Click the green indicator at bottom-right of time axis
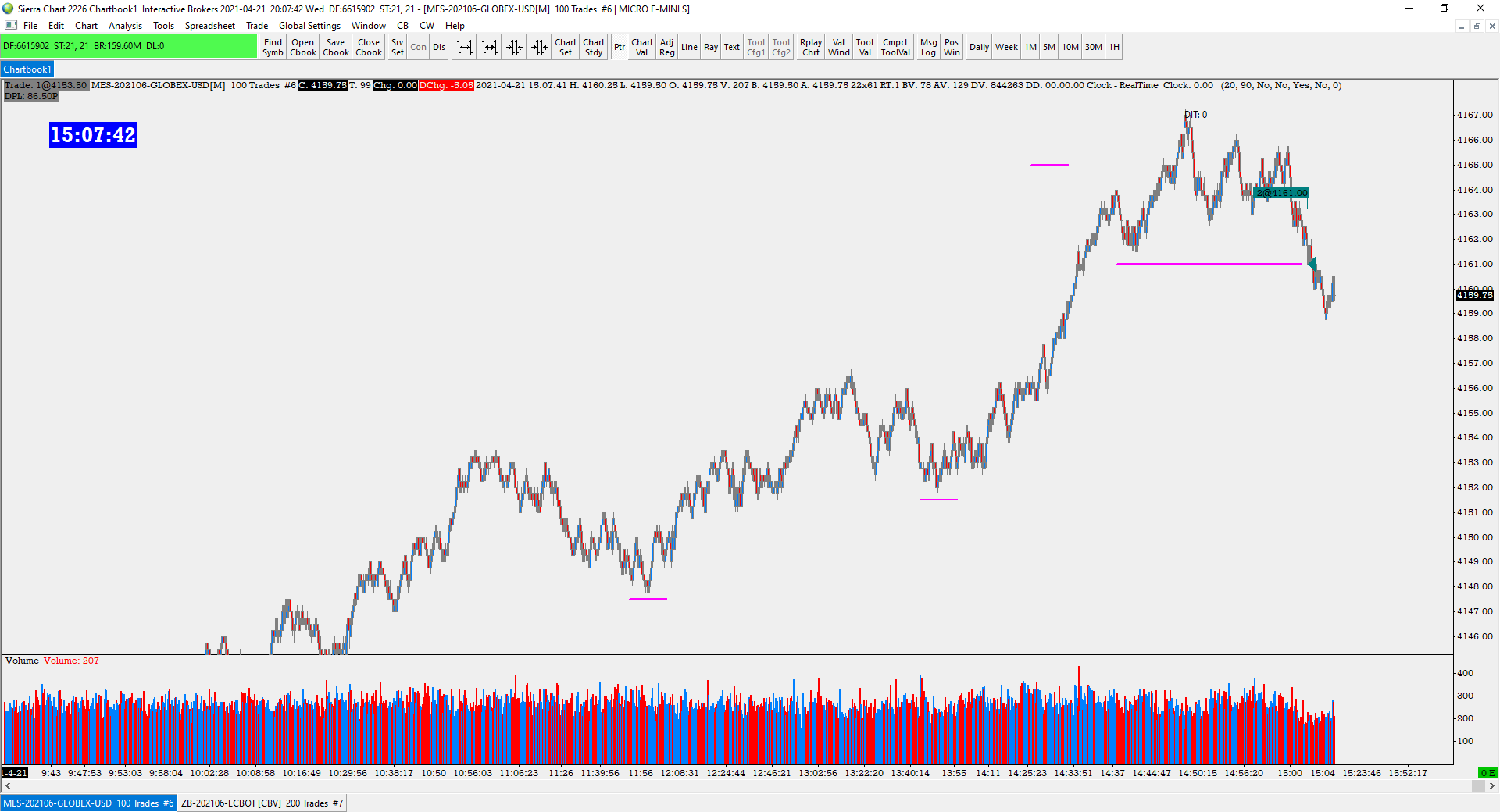1500x812 pixels. (1487, 773)
